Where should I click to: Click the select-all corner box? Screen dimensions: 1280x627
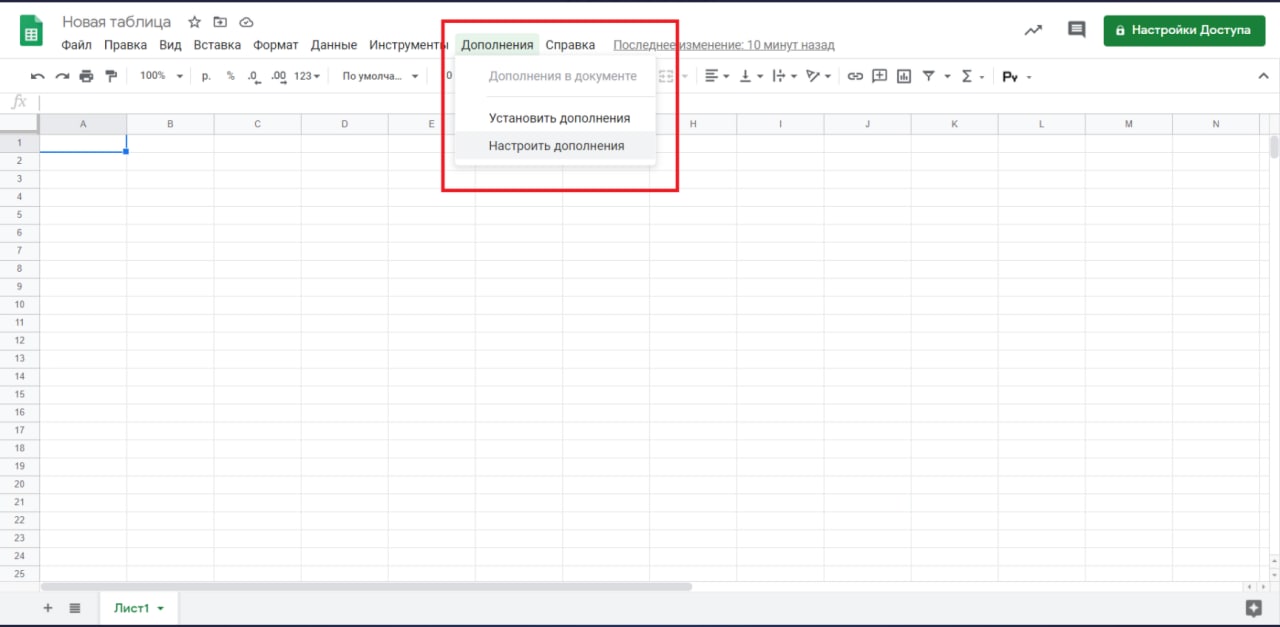pyautogui.click(x=20, y=124)
